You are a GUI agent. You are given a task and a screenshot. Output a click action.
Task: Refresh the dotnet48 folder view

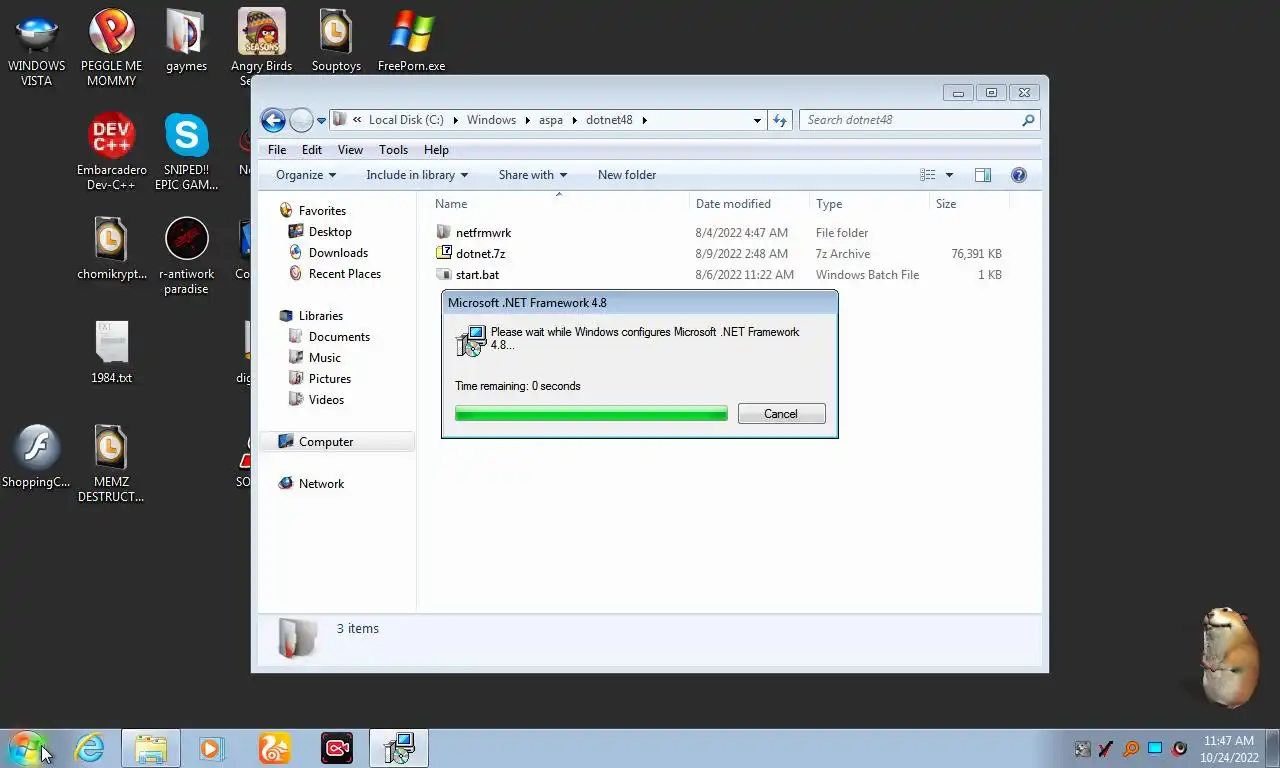point(780,120)
